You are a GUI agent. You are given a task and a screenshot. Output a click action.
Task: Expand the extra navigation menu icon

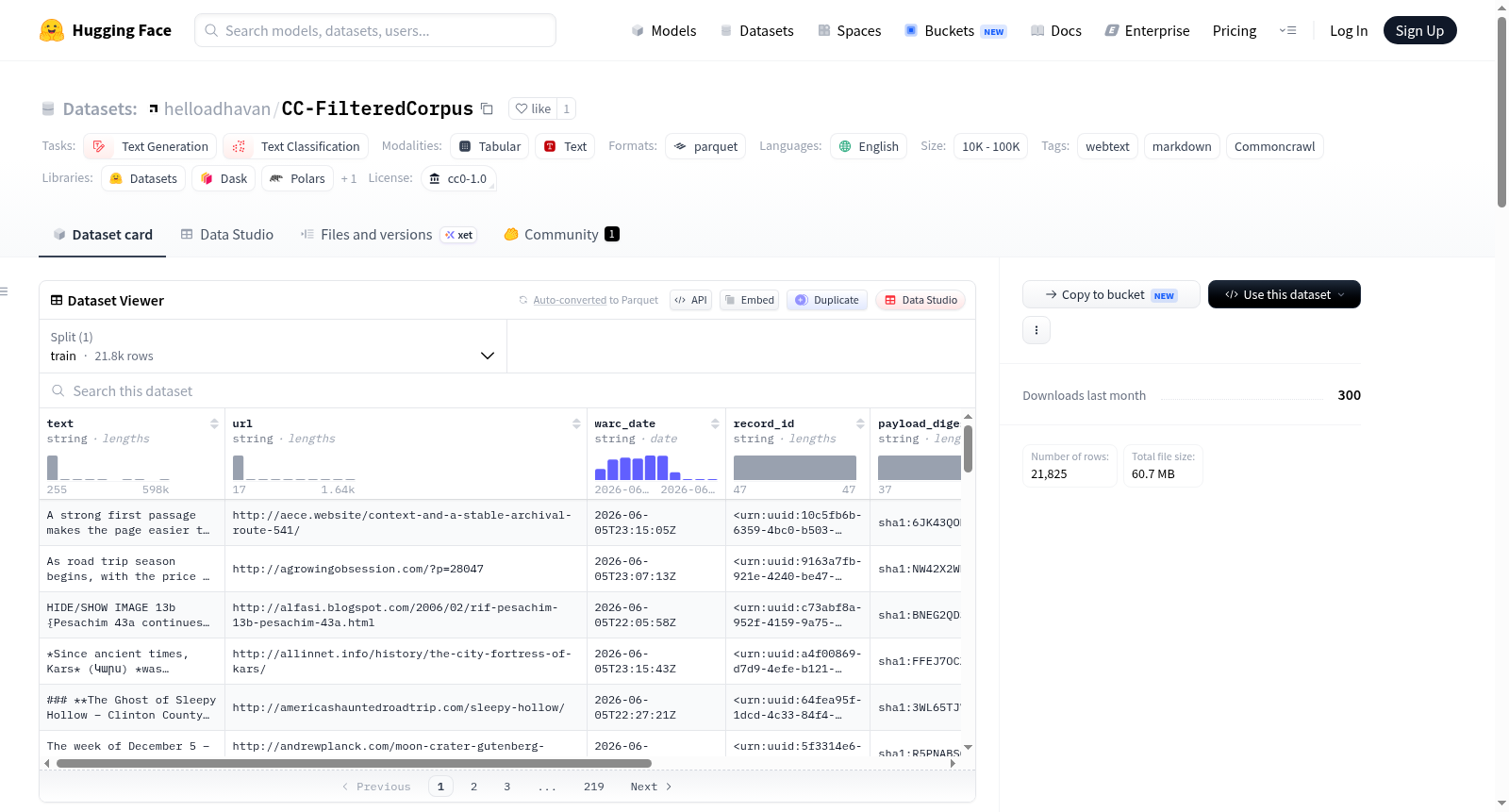coord(1287,30)
